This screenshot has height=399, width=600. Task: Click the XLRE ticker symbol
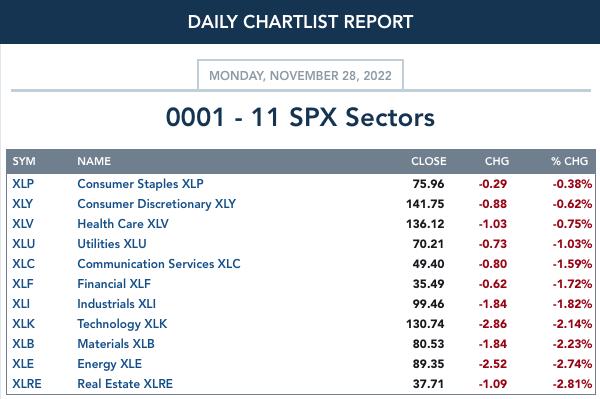pyautogui.click(x=27, y=384)
